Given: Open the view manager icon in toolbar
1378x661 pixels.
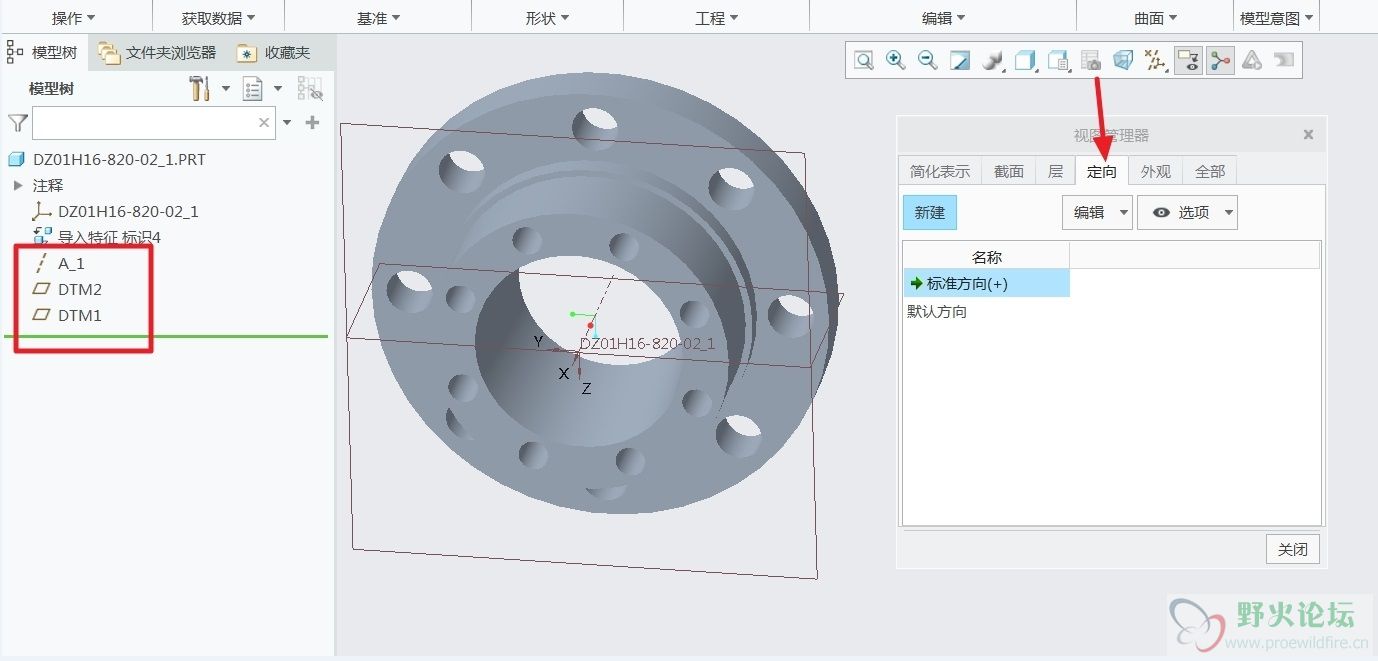Looking at the screenshot, I should point(1058,61).
